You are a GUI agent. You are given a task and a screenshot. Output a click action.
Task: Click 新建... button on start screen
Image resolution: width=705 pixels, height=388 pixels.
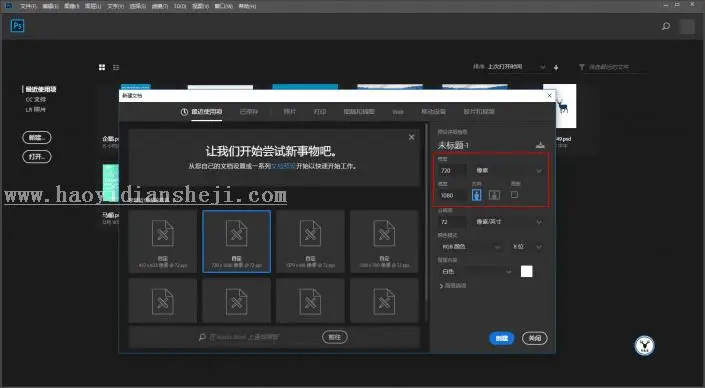[37, 138]
